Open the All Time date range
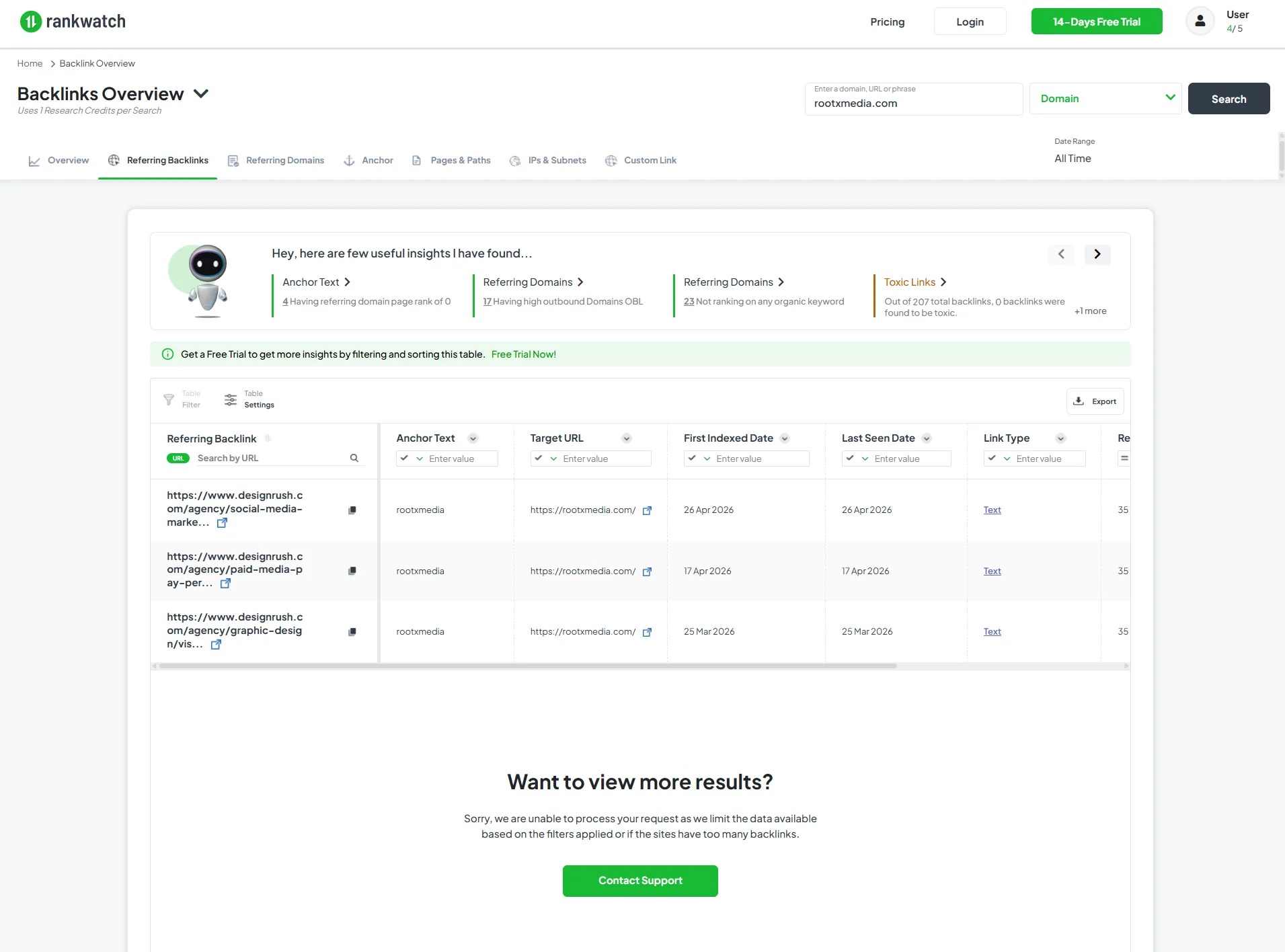The width and height of the screenshot is (1285, 952). tap(1073, 159)
